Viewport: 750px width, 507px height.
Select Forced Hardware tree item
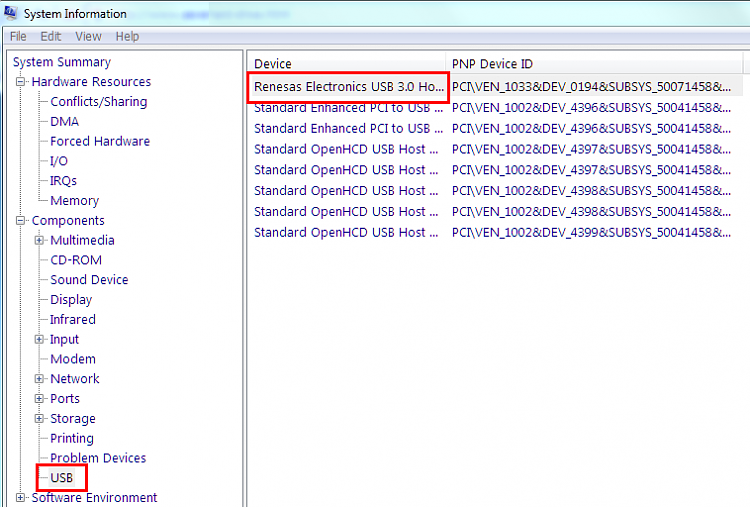click(x=100, y=141)
